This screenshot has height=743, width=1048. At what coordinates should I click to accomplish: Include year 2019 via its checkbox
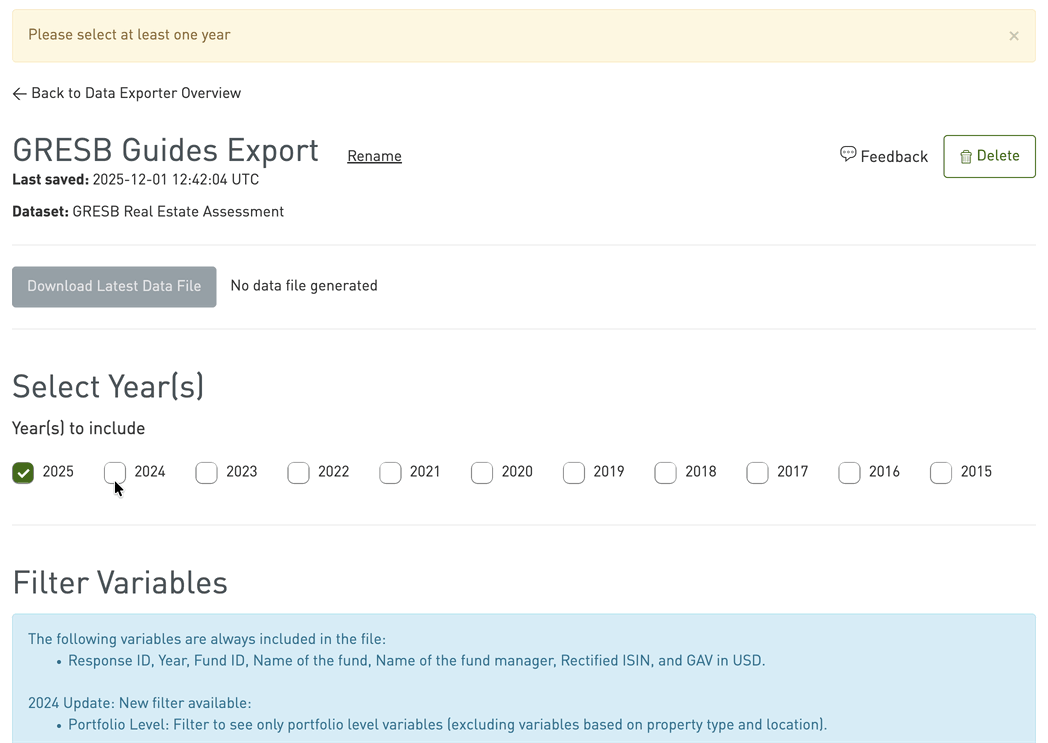point(574,472)
